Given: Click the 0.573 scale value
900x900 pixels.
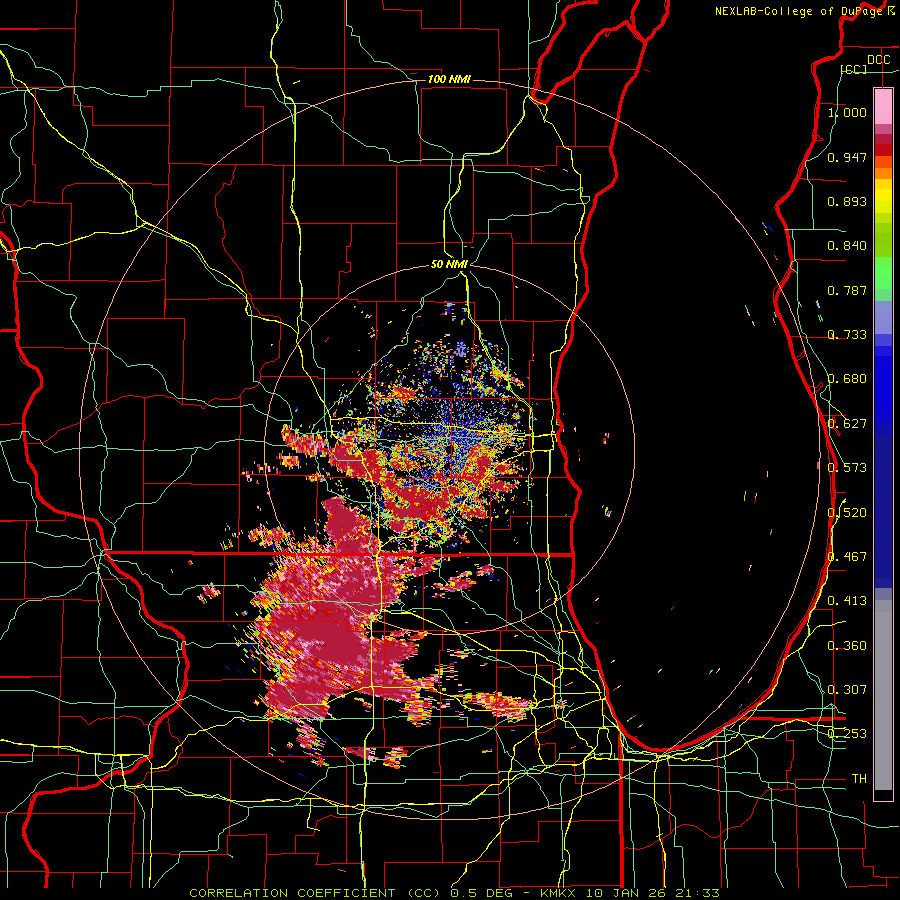Looking at the screenshot, I should pos(847,468).
